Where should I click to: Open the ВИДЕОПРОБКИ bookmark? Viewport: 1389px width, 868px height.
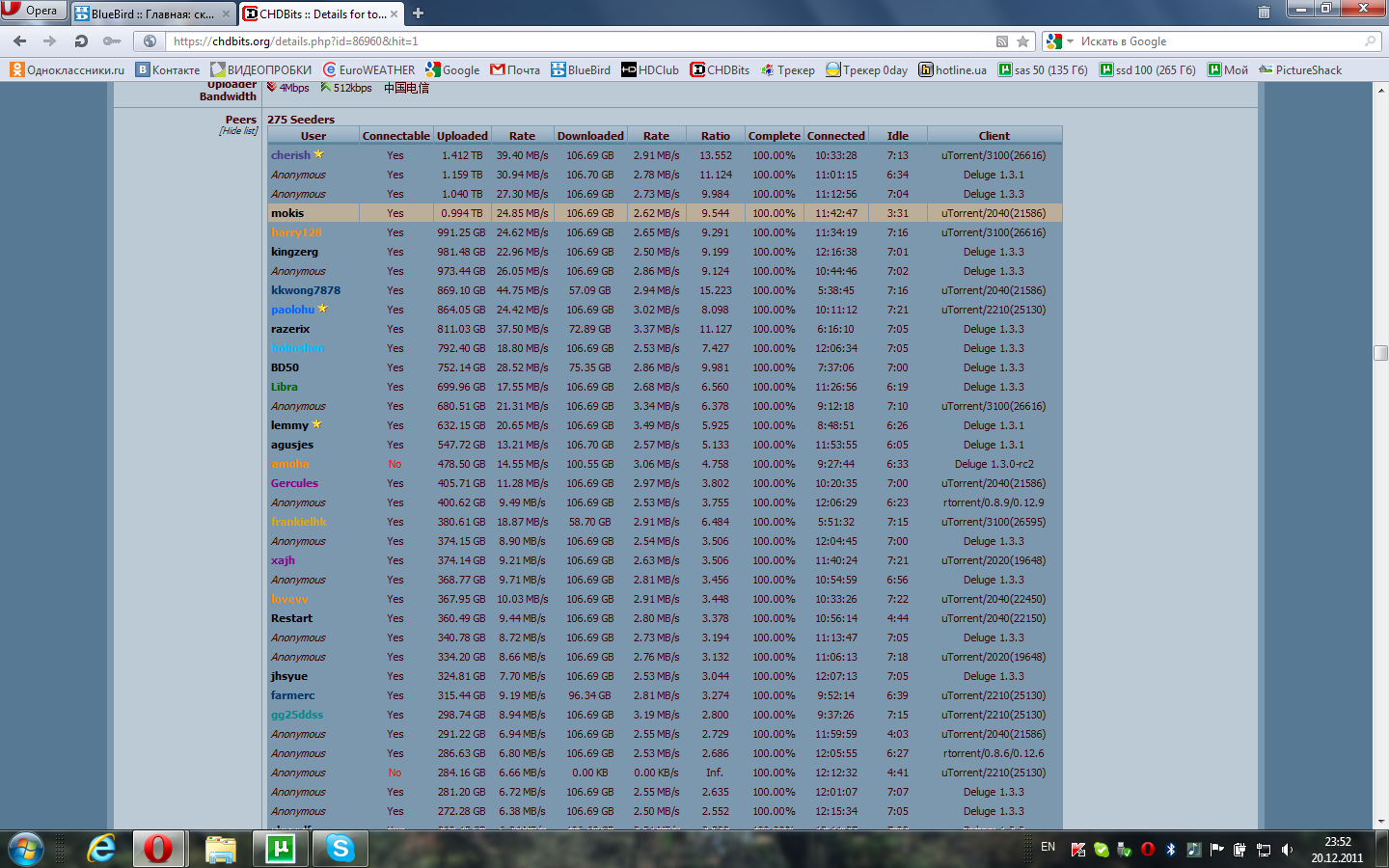261,69
